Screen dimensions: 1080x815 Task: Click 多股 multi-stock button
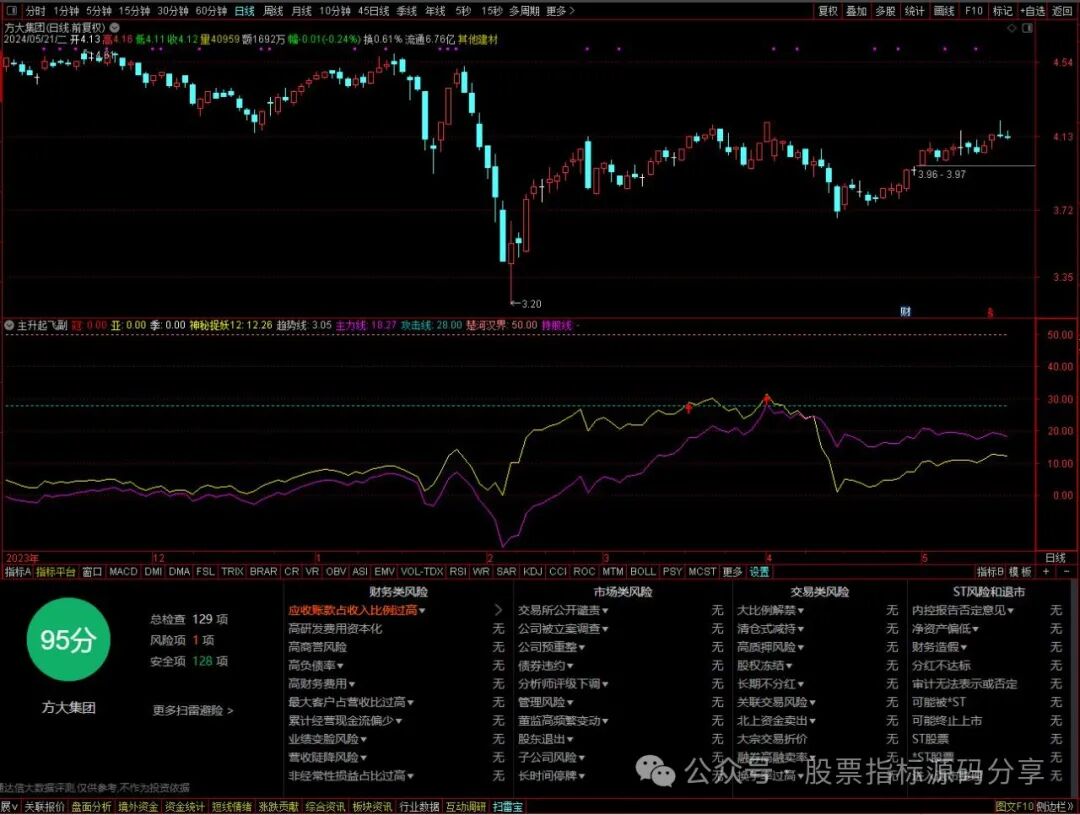(885, 11)
